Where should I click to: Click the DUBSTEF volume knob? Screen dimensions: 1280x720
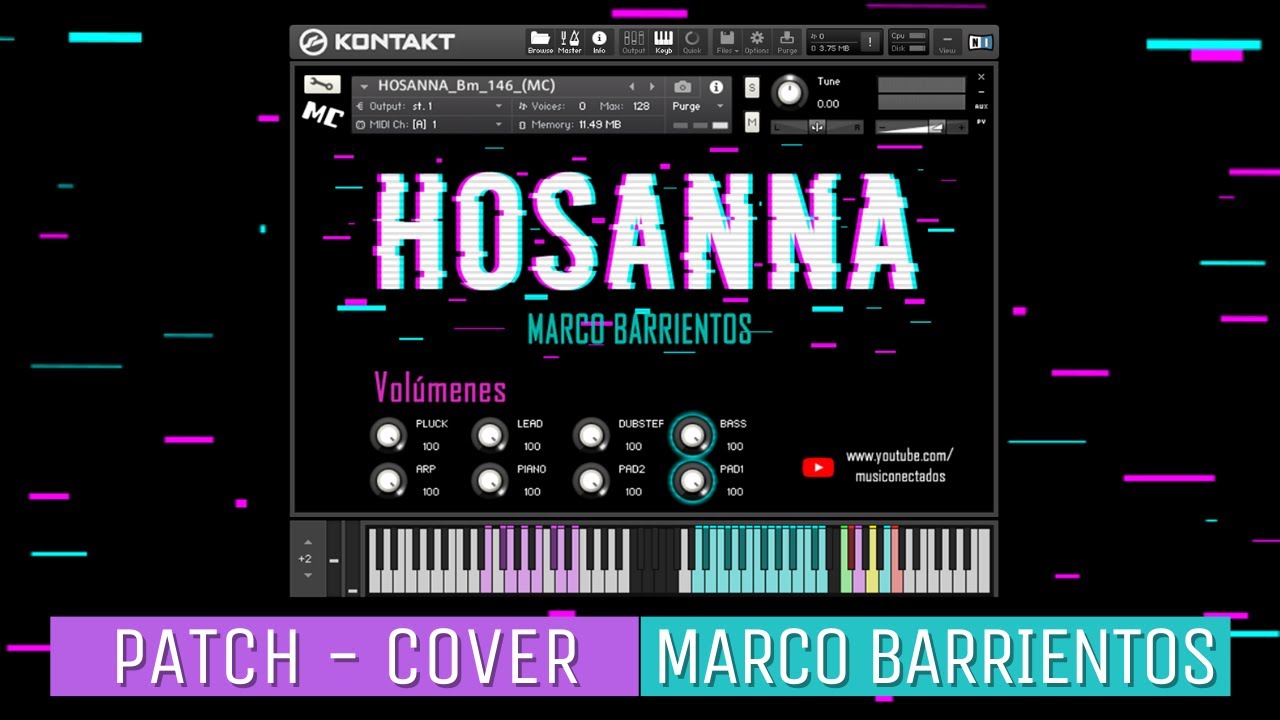click(591, 435)
